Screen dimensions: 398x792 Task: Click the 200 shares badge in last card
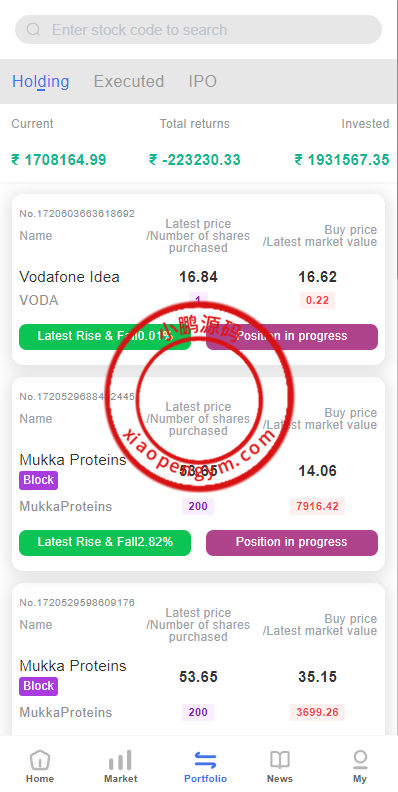(198, 712)
